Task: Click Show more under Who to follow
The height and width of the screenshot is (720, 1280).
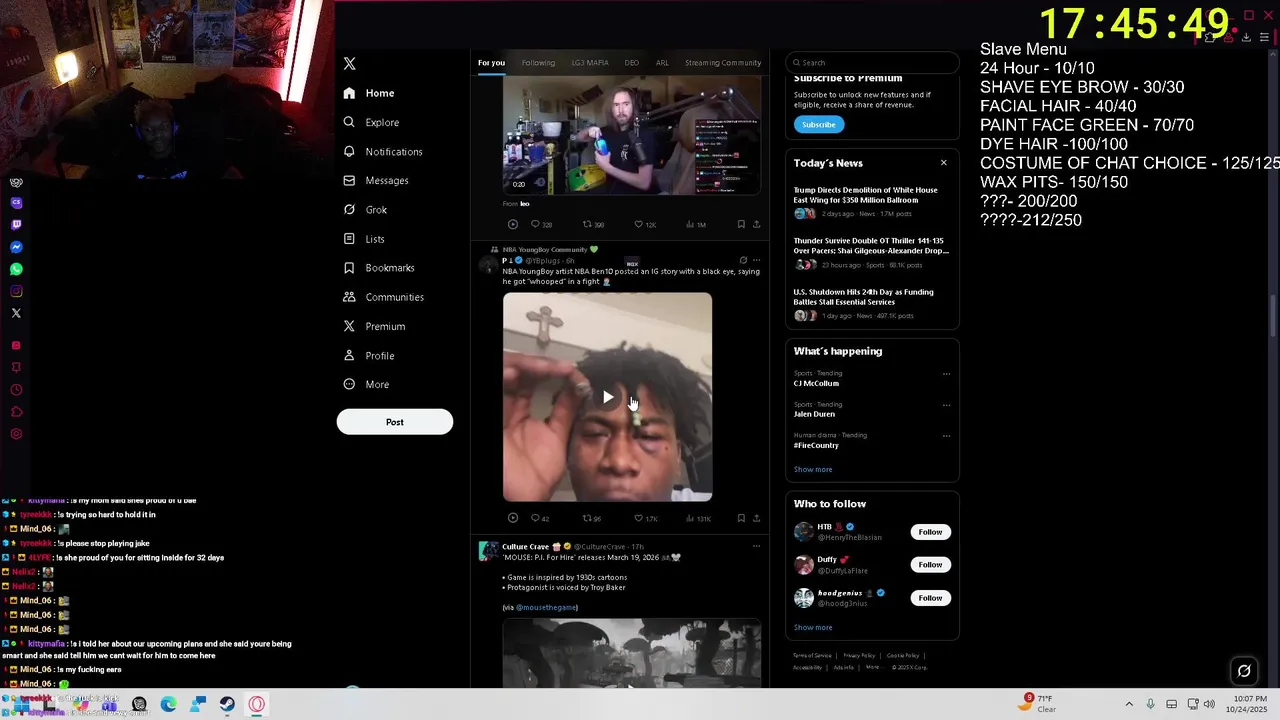Action: (x=813, y=627)
